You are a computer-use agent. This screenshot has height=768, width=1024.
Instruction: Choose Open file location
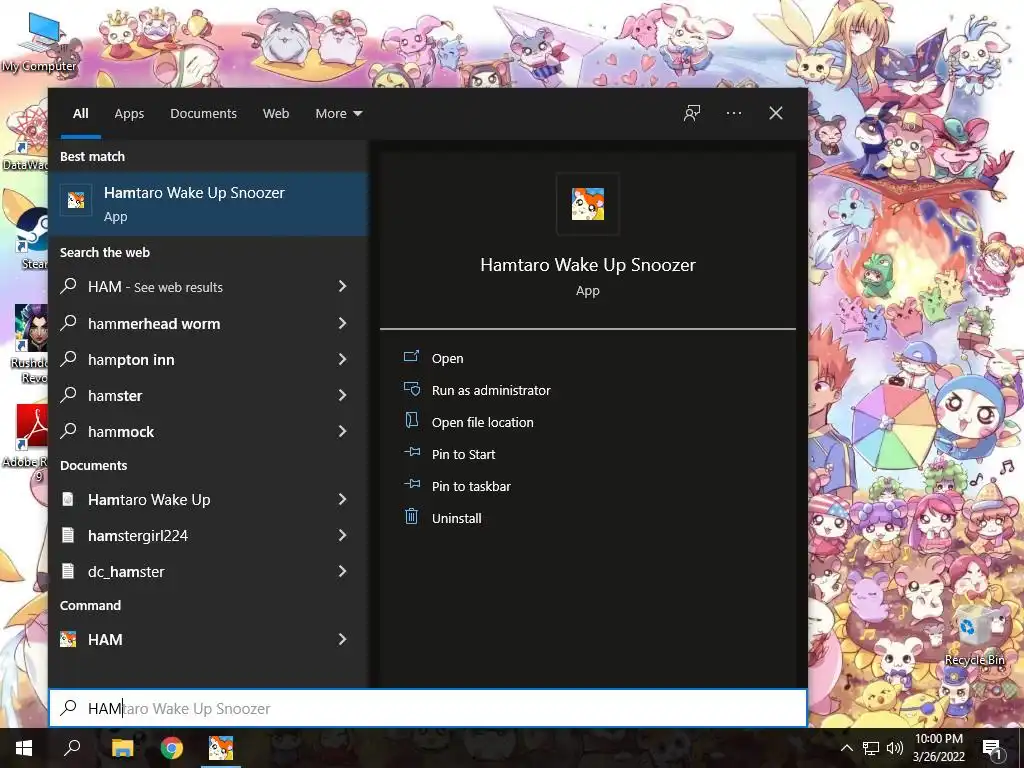click(482, 422)
